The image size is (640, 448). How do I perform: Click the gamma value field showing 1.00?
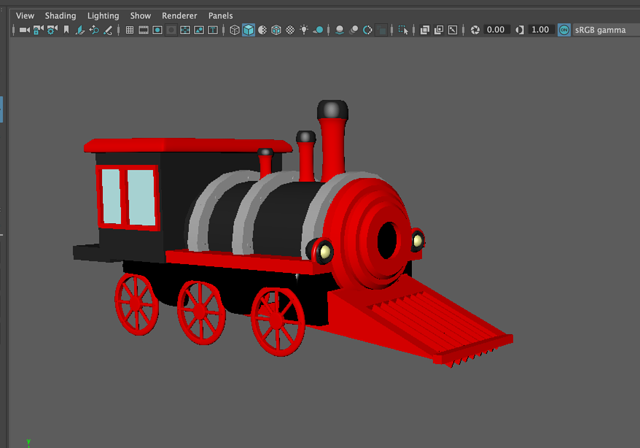point(540,30)
